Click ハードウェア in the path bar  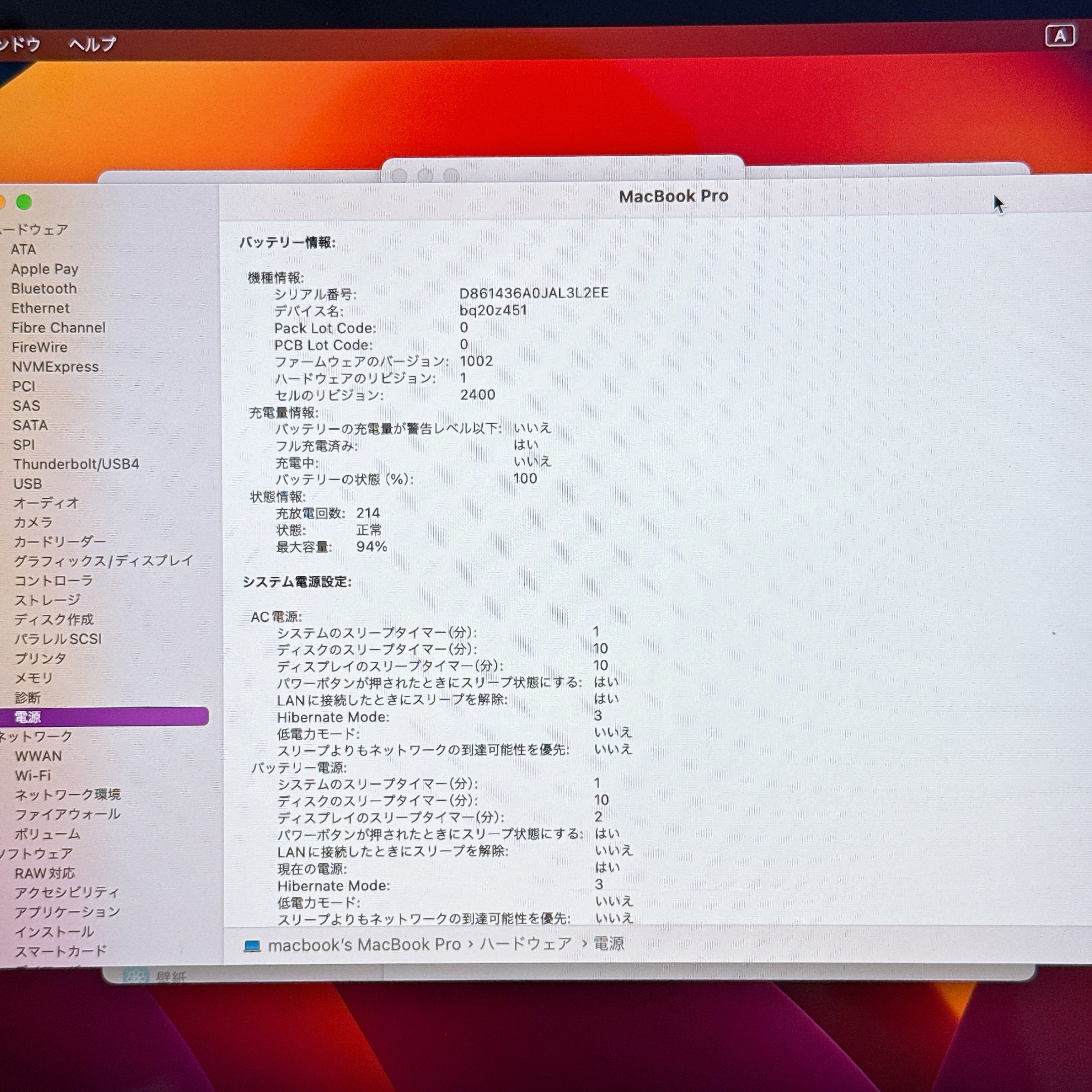526,944
